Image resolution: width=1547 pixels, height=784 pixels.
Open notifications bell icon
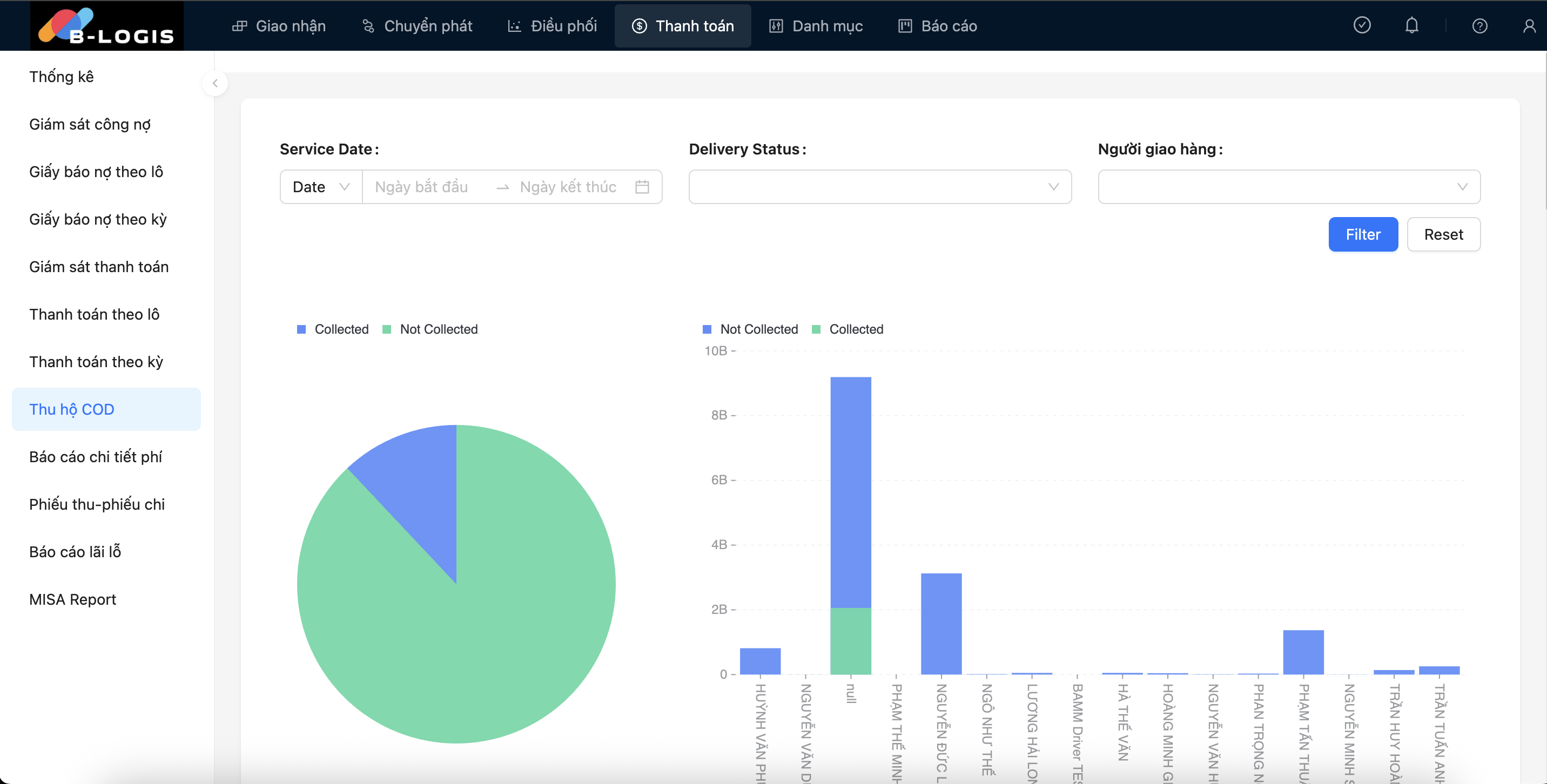(1412, 25)
